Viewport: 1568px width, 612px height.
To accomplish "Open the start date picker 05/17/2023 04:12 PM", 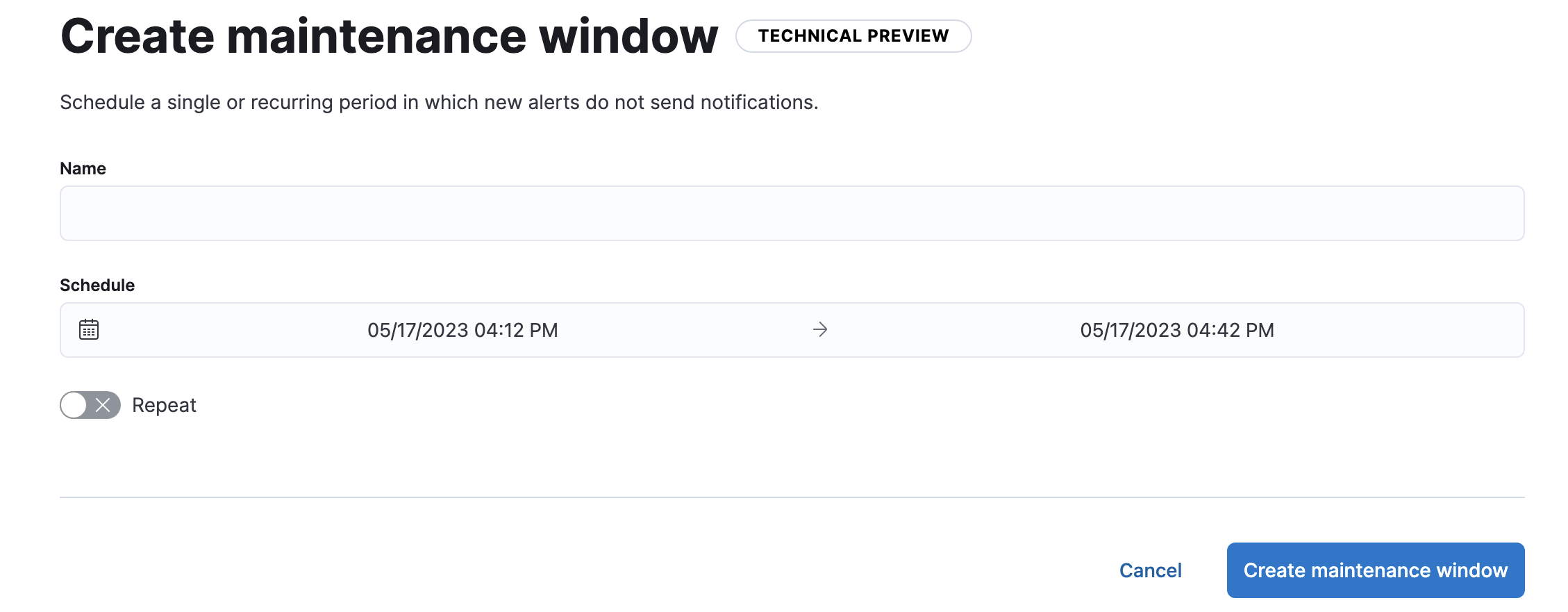I will click(x=462, y=330).
